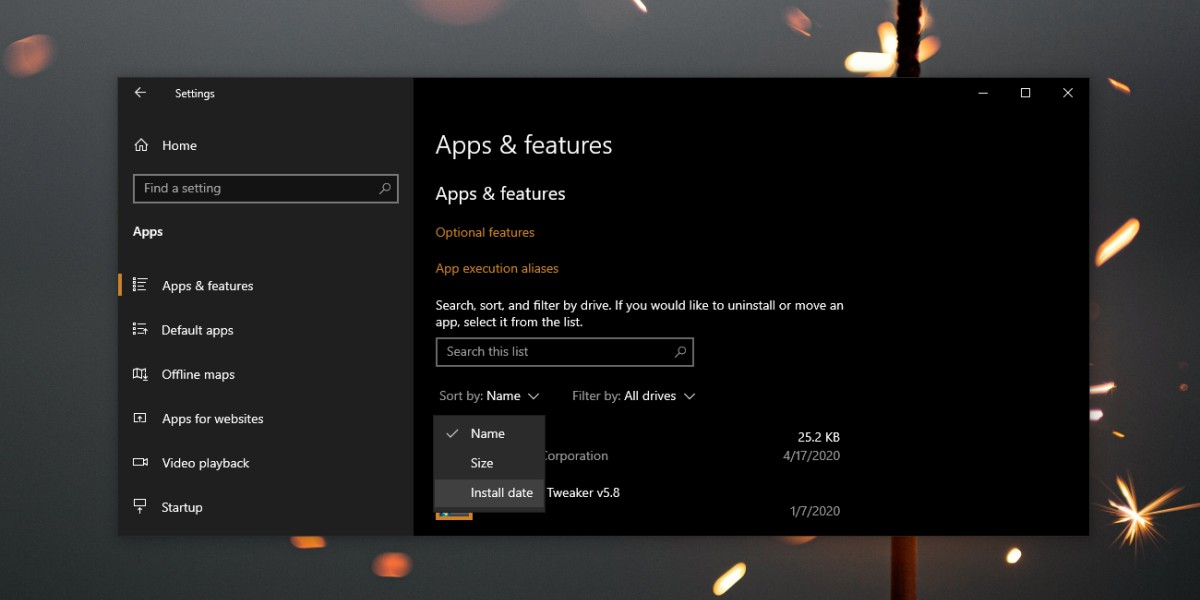
Task: Click the 1/7/2020 install date
Action: [815, 511]
